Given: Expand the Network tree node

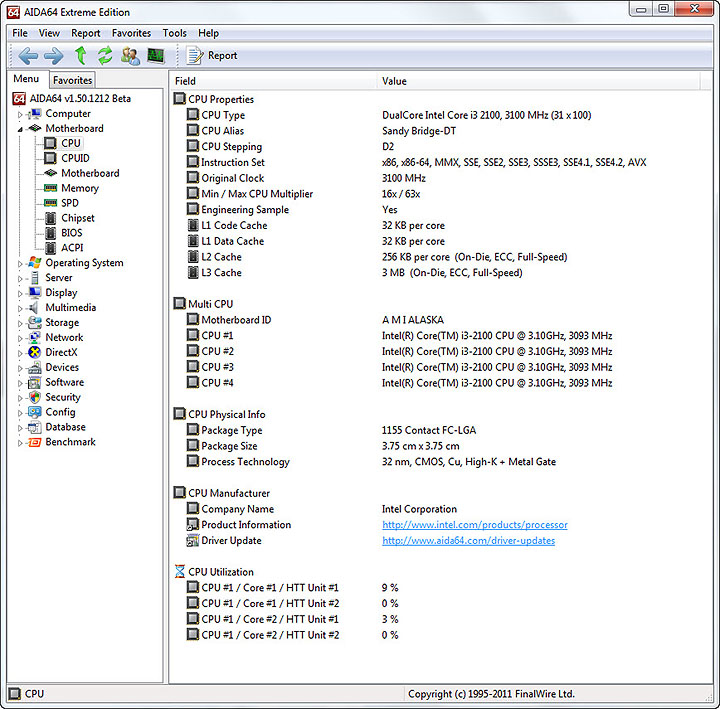Looking at the screenshot, I should click(20, 338).
